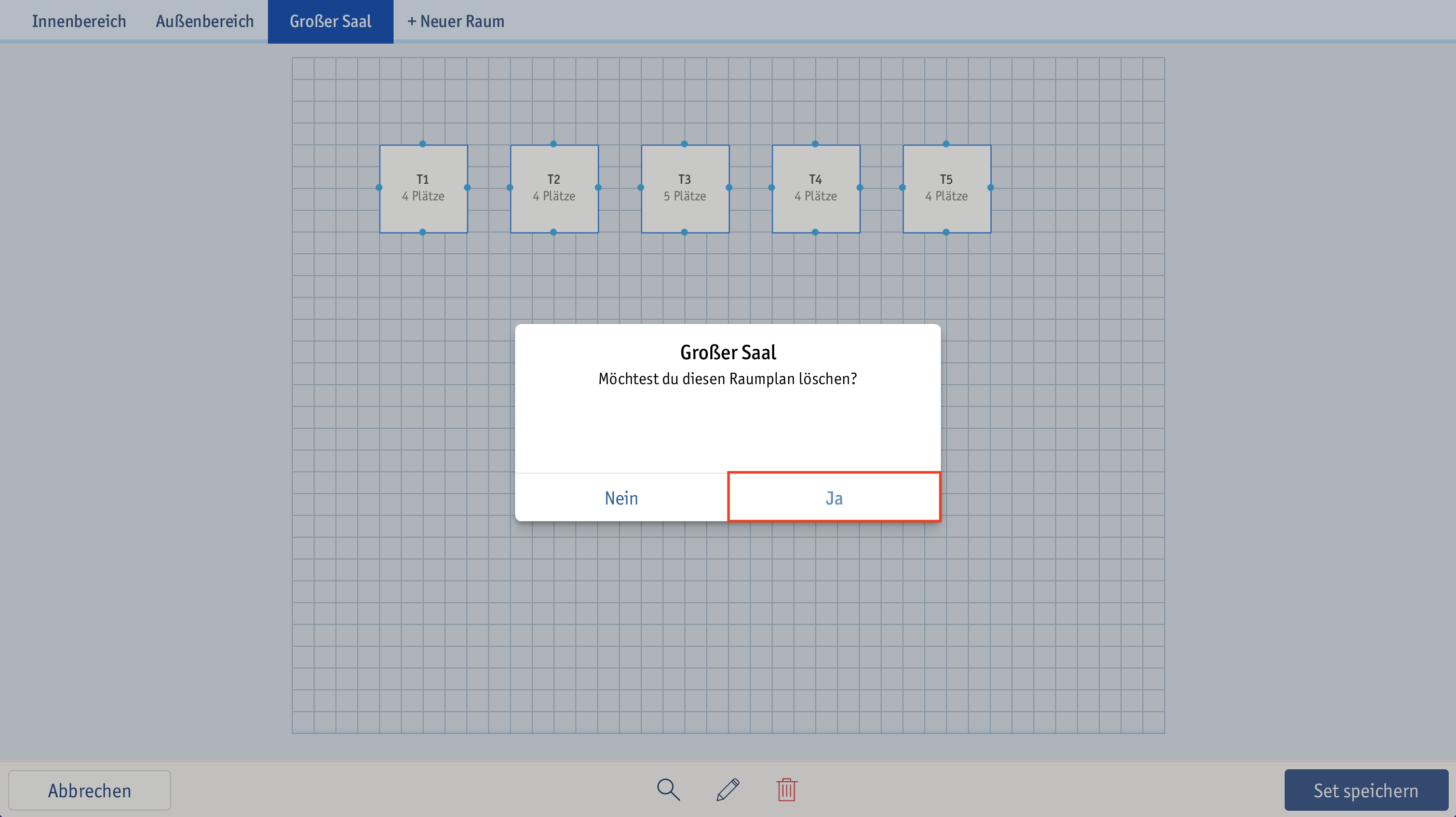1456x817 pixels.
Task: Switch to the Innenbereich tab
Action: click(x=78, y=21)
